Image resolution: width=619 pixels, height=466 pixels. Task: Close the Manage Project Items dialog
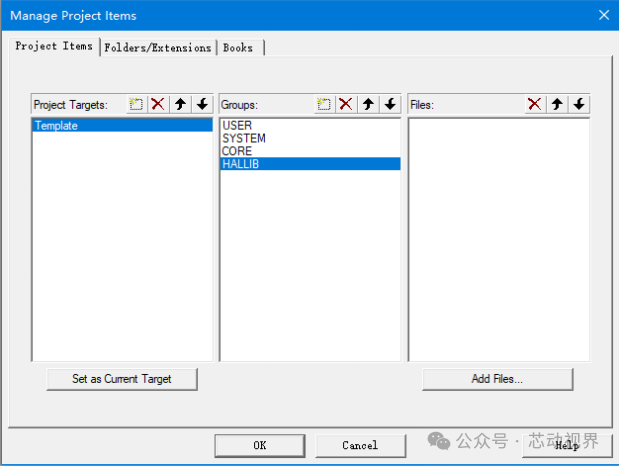604,15
